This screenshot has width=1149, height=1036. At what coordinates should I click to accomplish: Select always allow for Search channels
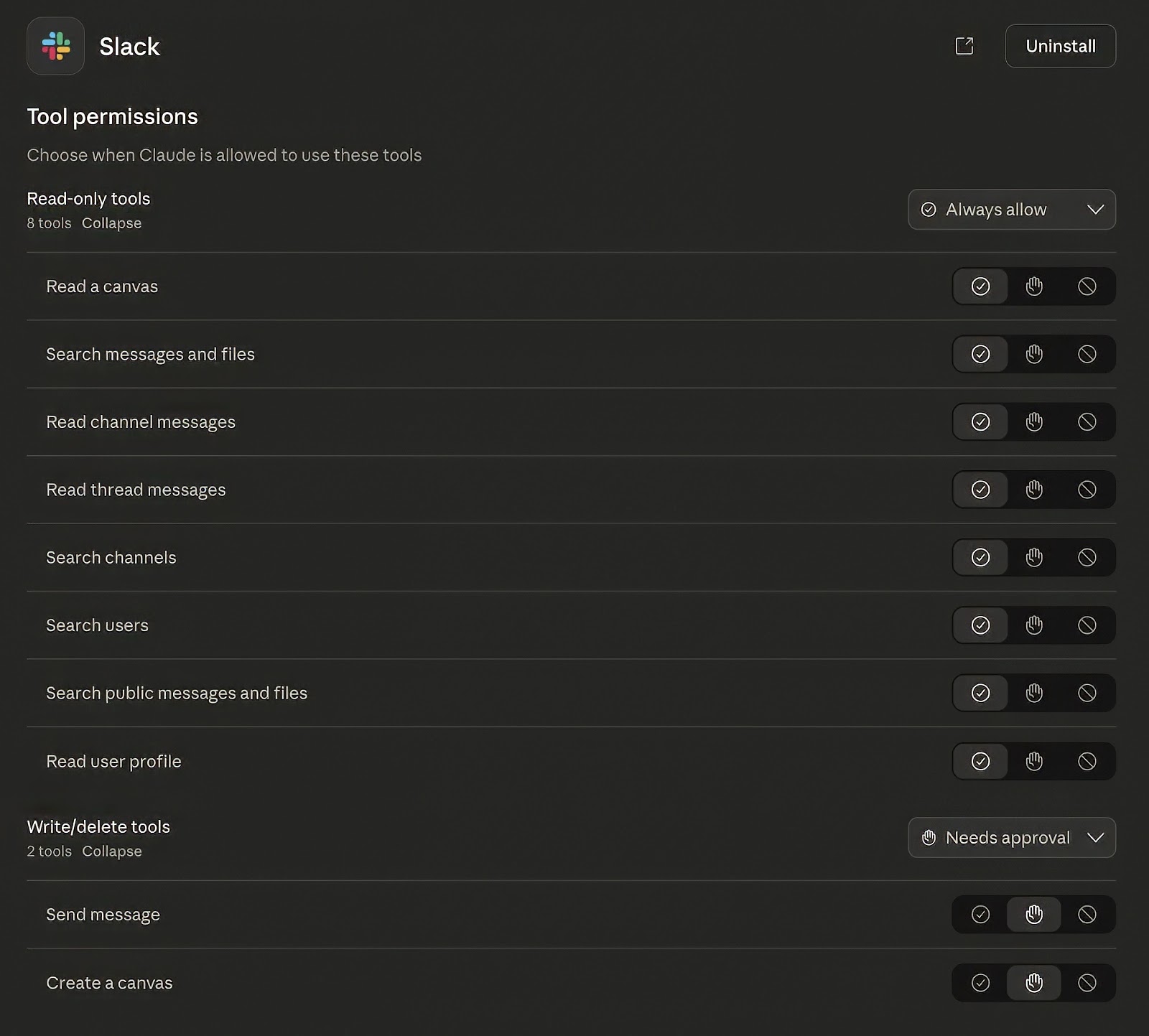click(980, 557)
